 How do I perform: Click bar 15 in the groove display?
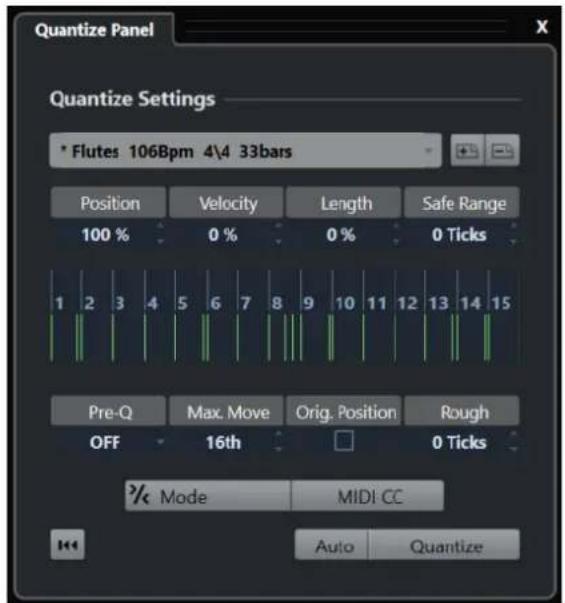[501, 303]
